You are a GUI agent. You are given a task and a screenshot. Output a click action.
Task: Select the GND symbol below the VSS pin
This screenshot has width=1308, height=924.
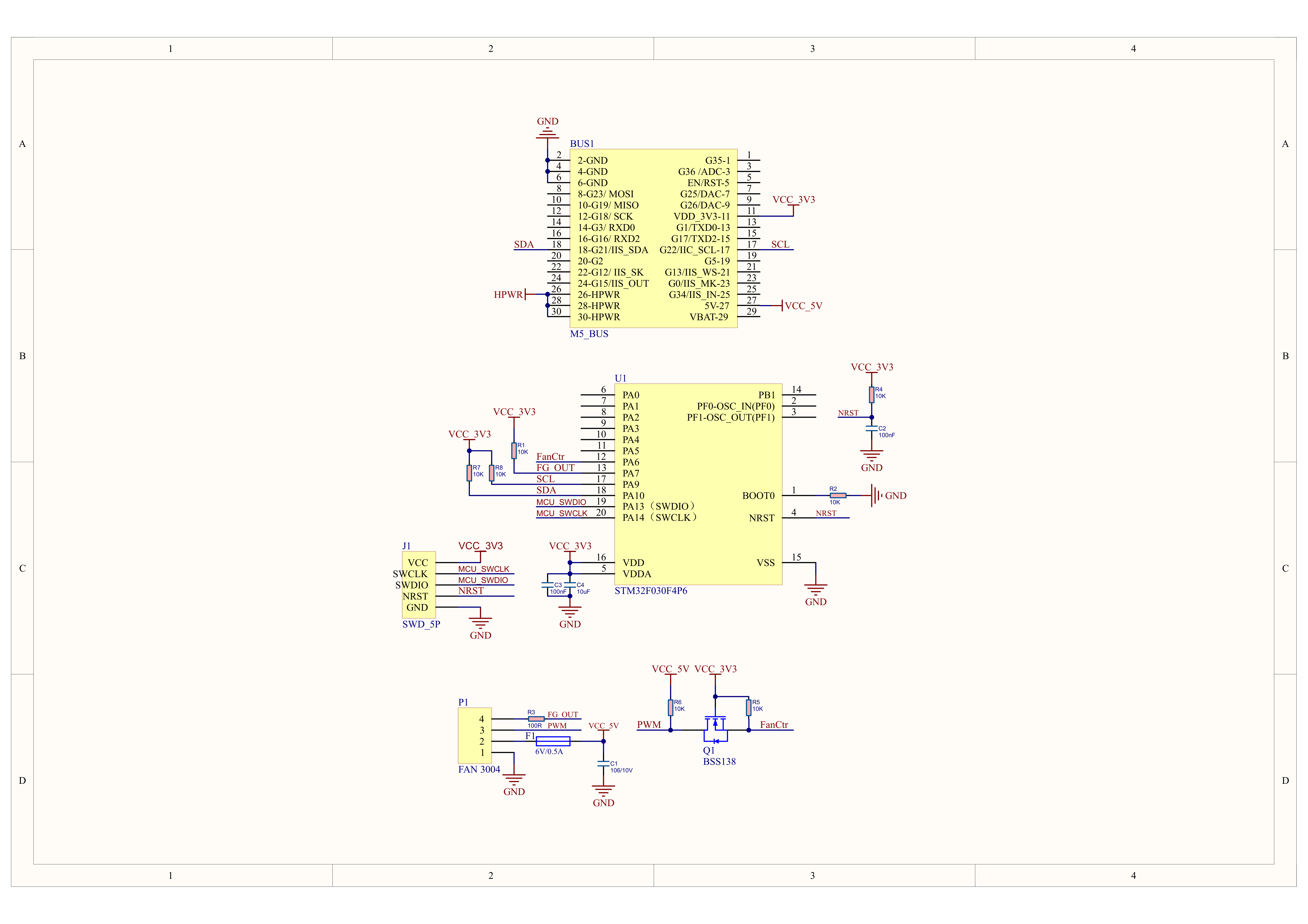click(x=816, y=590)
